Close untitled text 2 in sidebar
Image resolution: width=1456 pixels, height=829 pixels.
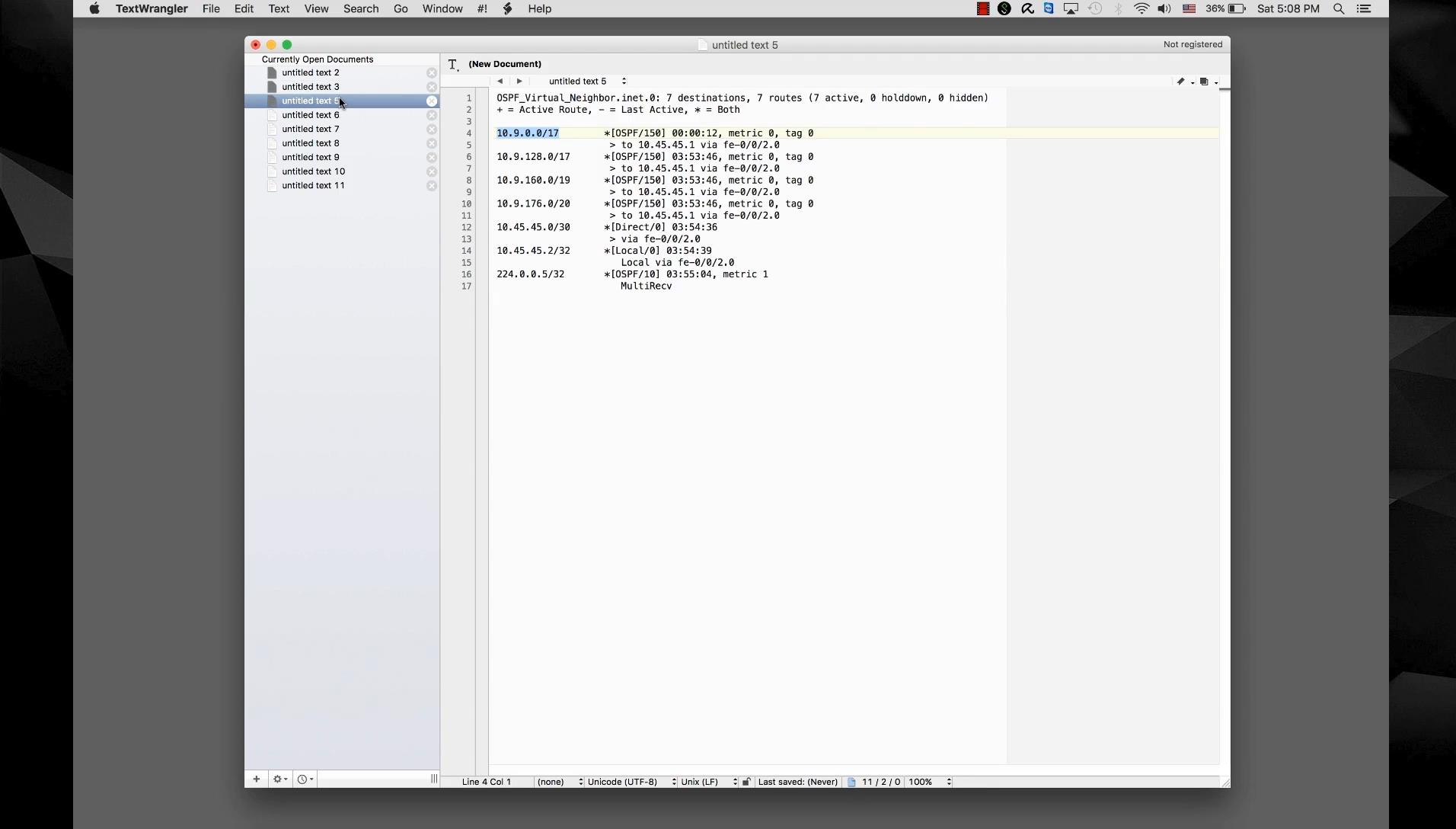pos(432,73)
